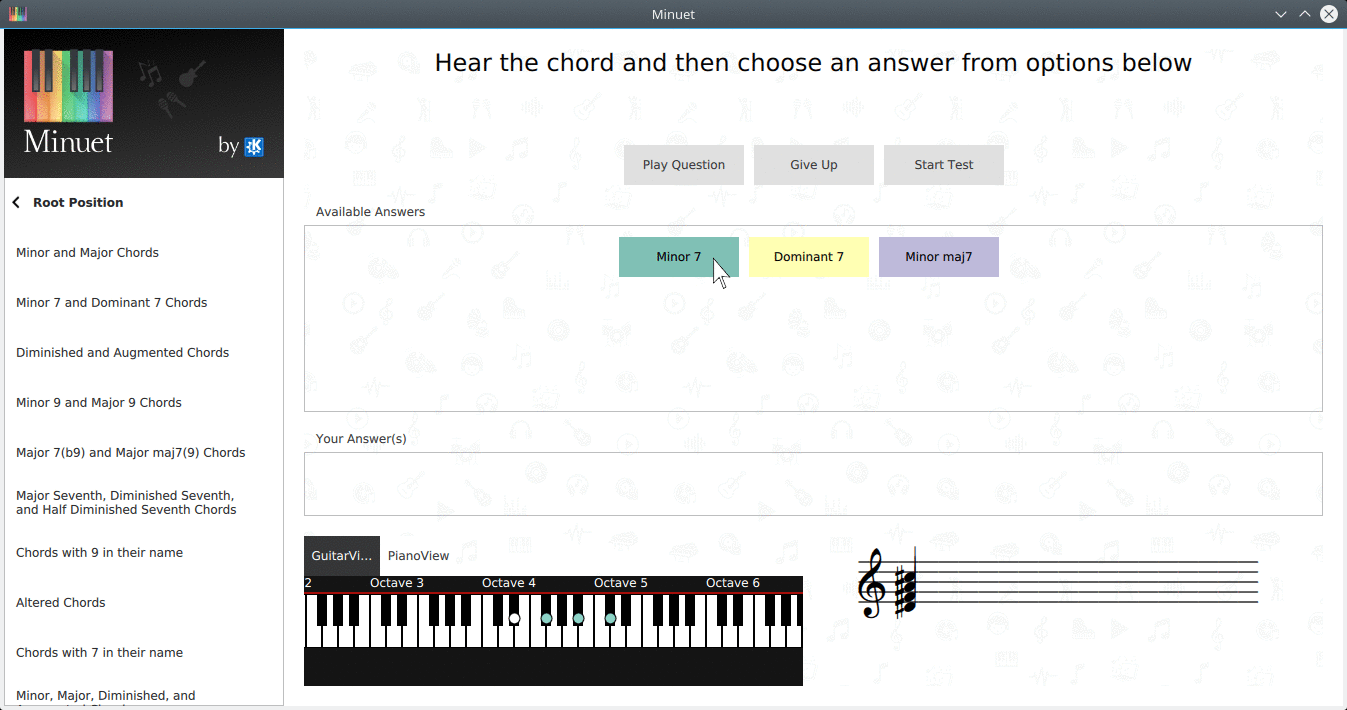Viewport: 1347px width, 710px height.
Task: Click the Your Answer(s) drop area
Action: [812, 484]
